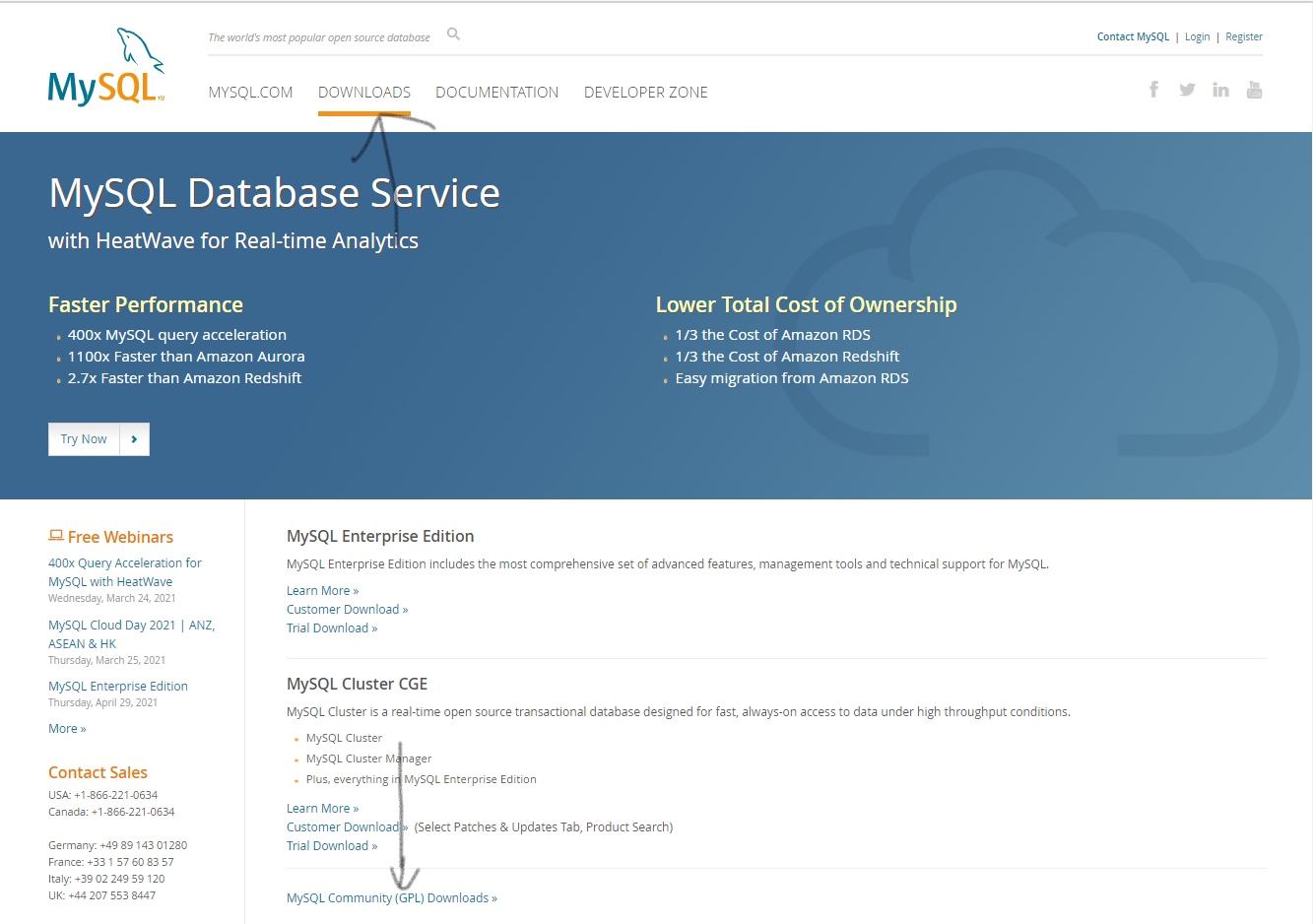The height and width of the screenshot is (924, 1313).
Task: Open the Login link
Action: (x=1197, y=36)
